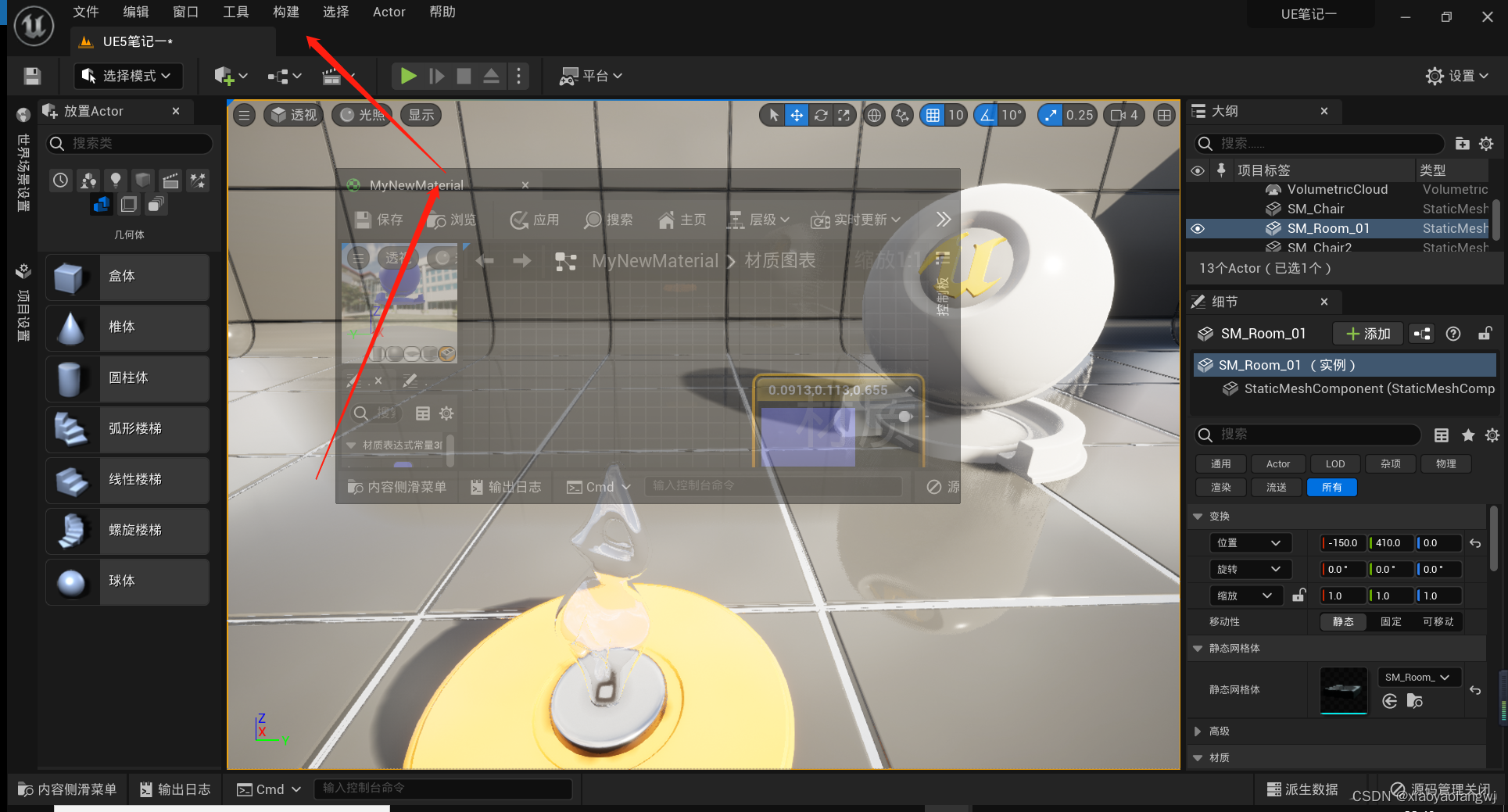Collapse the 变换 transform section
The height and width of the screenshot is (812, 1508).
tap(1198, 517)
